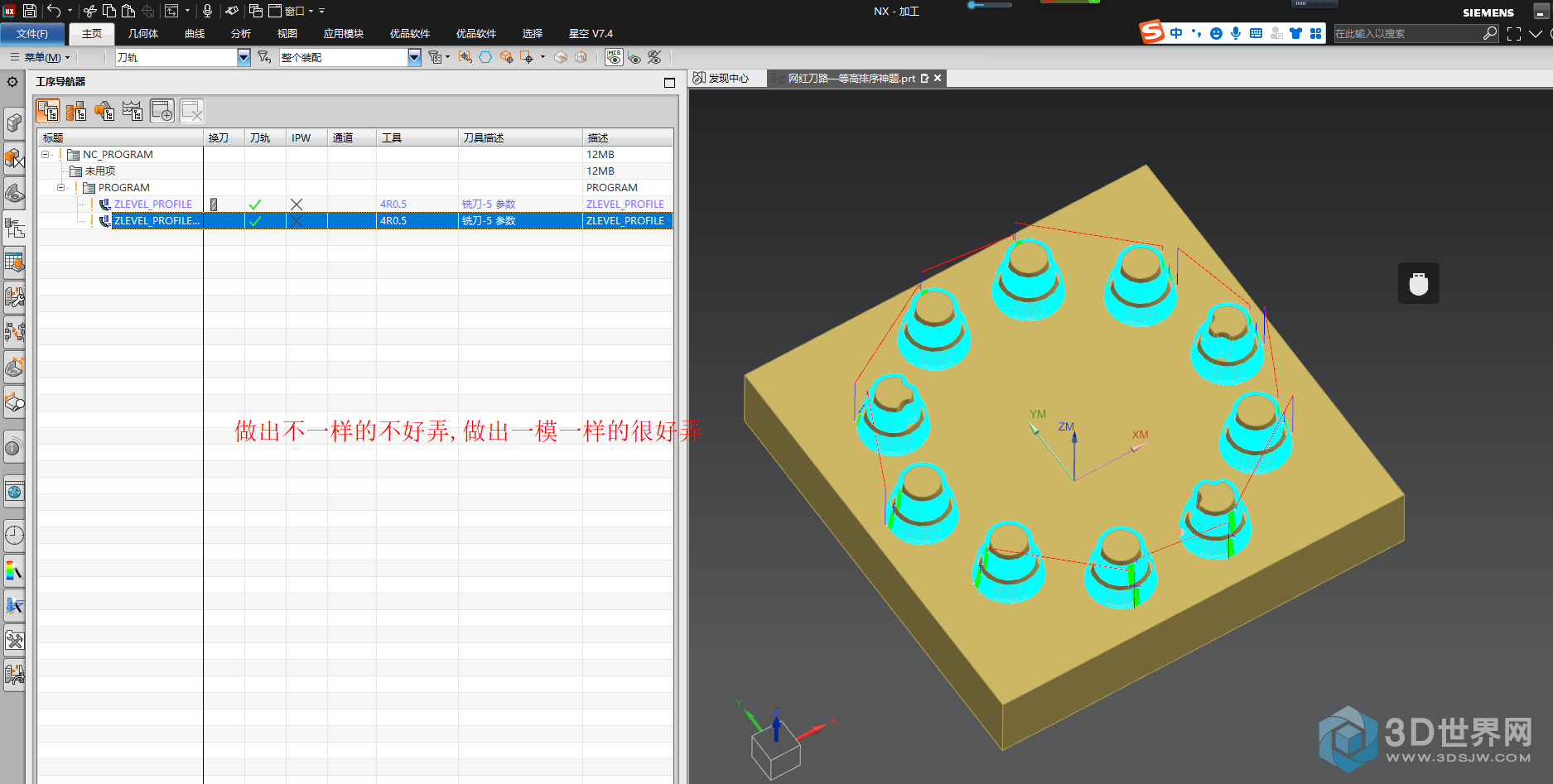Open the color palette sidebar tab
Image resolution: width=1553 pixels, height=784 pixels.
14,570
